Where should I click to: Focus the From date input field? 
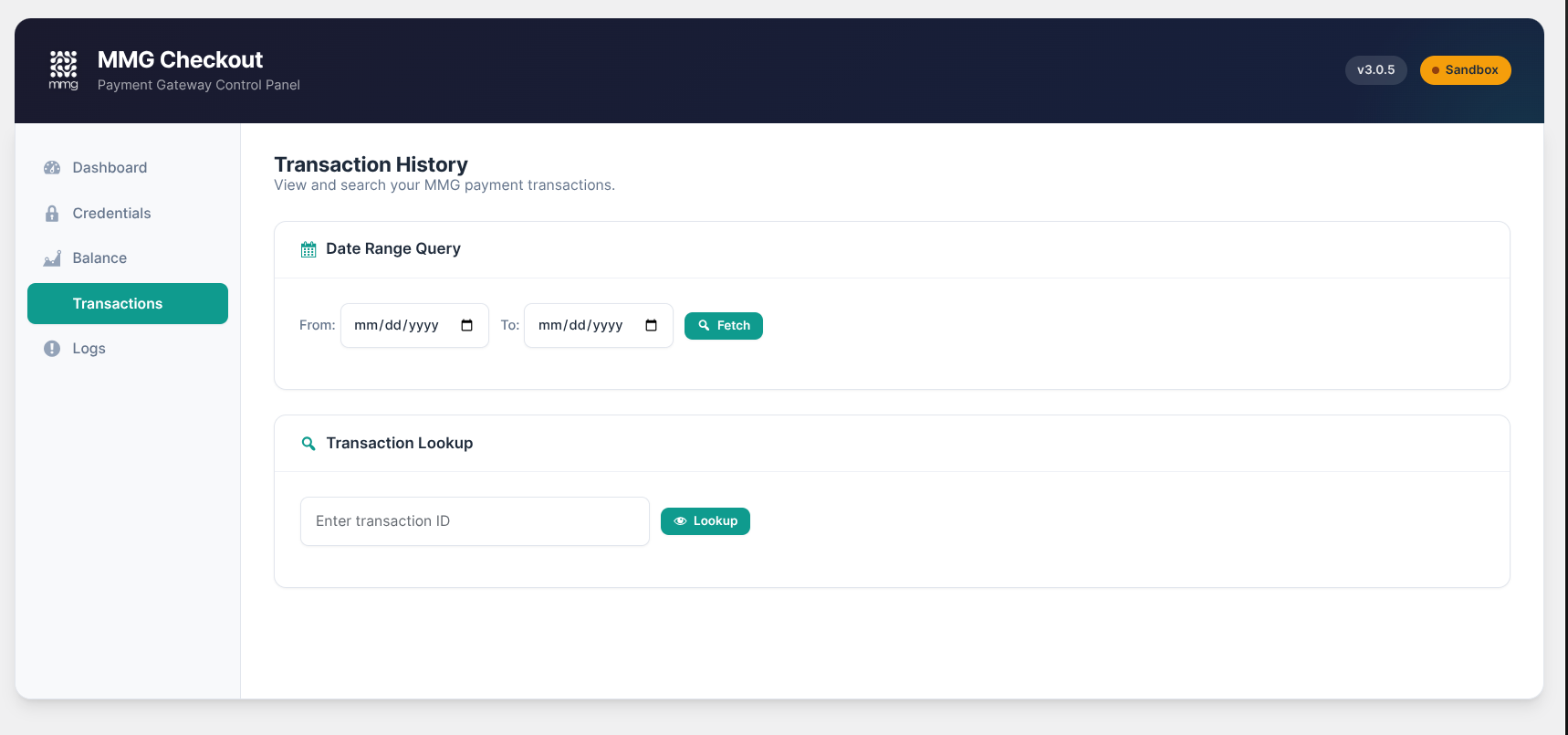[414, 326]
